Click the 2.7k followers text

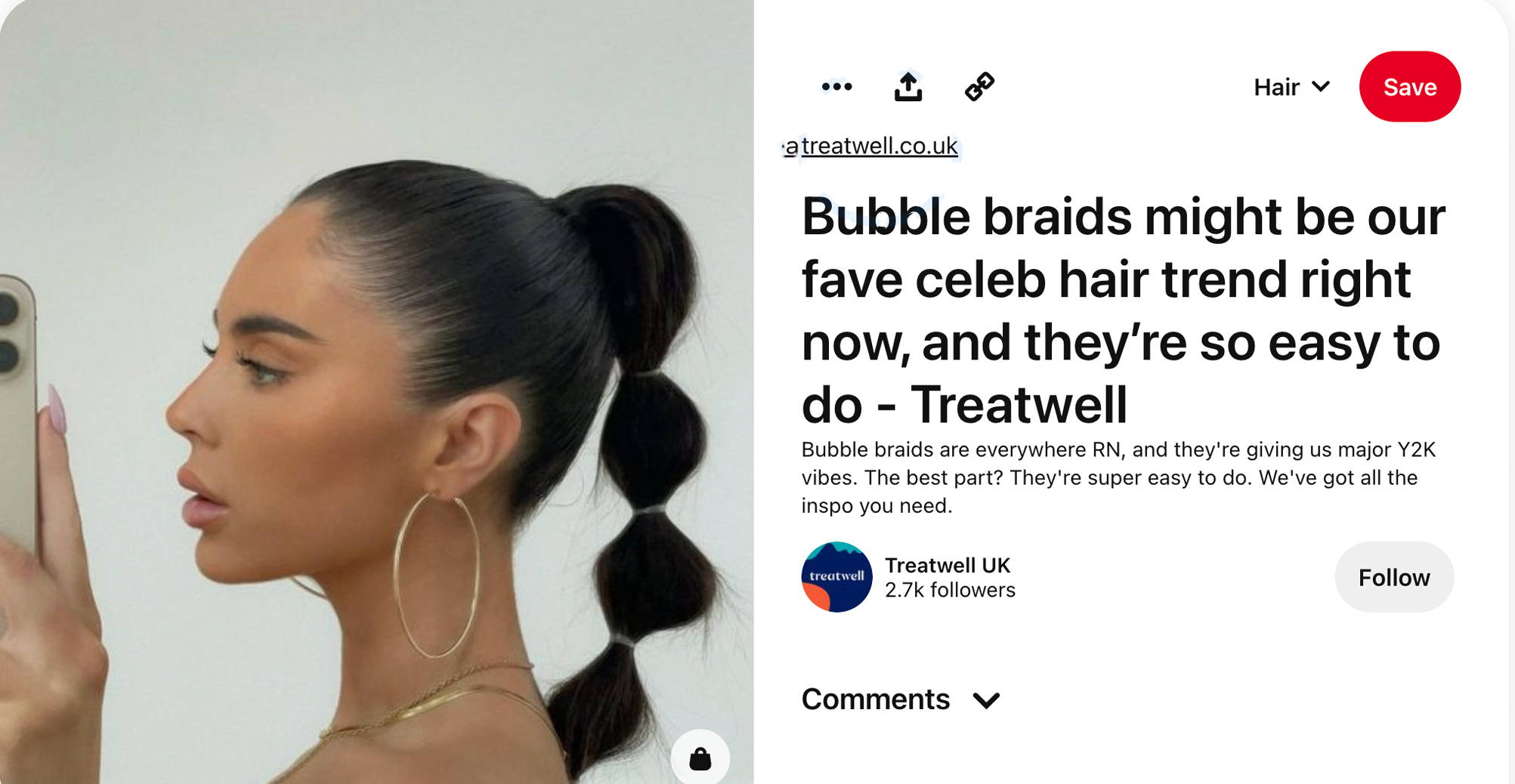(950, 590)
